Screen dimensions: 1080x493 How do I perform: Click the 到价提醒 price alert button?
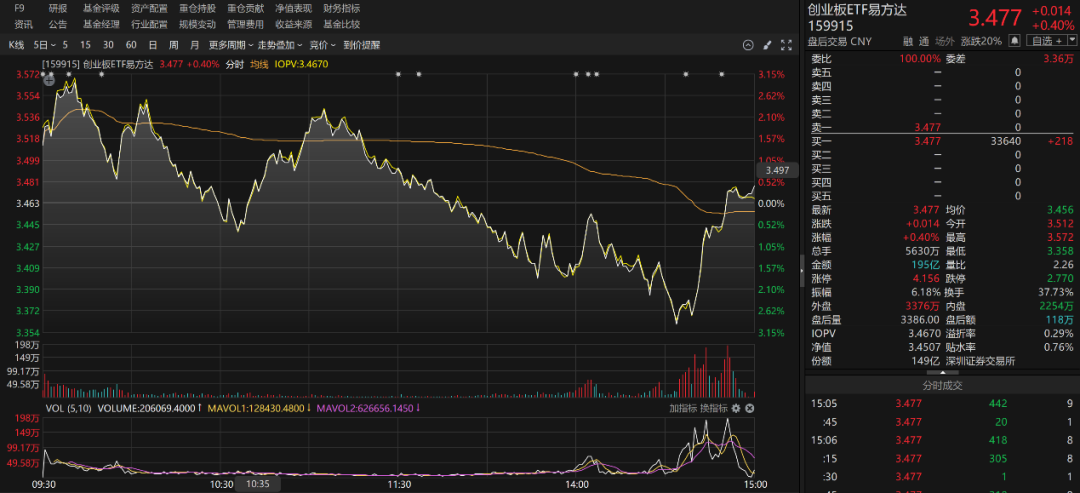362,45
